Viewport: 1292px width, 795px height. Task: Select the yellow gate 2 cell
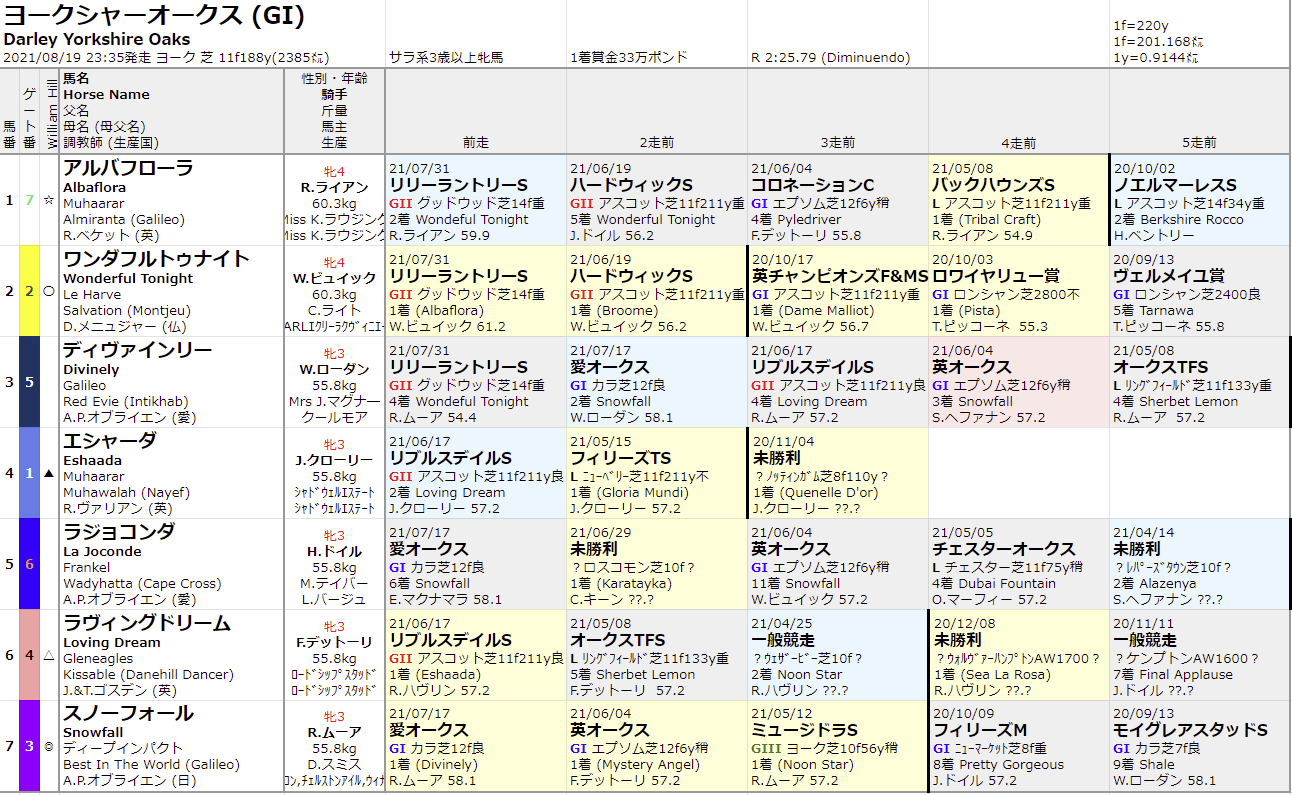(x=29, y=291)
